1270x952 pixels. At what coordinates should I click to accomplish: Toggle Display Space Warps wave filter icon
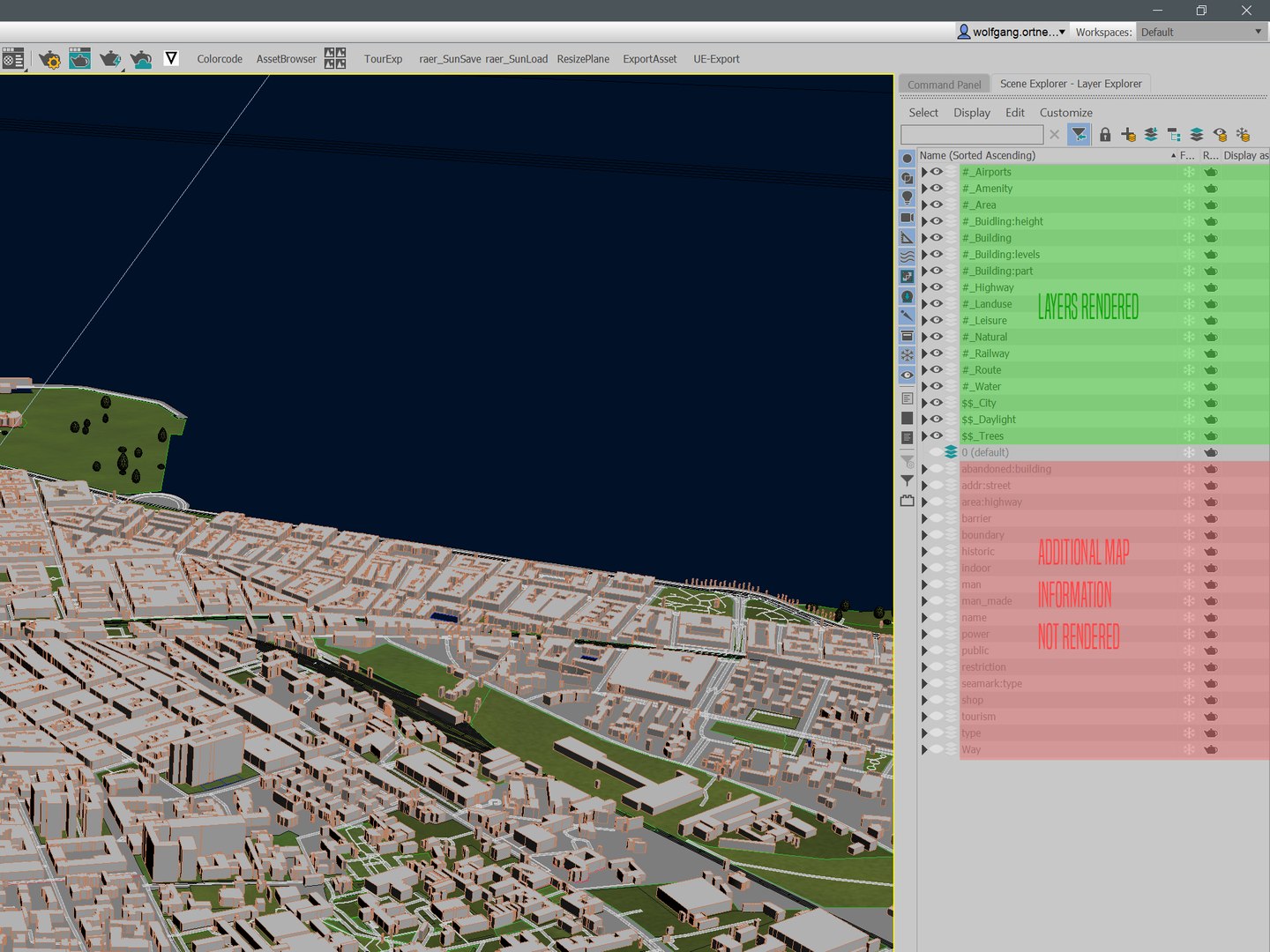(x=907, y=257)
